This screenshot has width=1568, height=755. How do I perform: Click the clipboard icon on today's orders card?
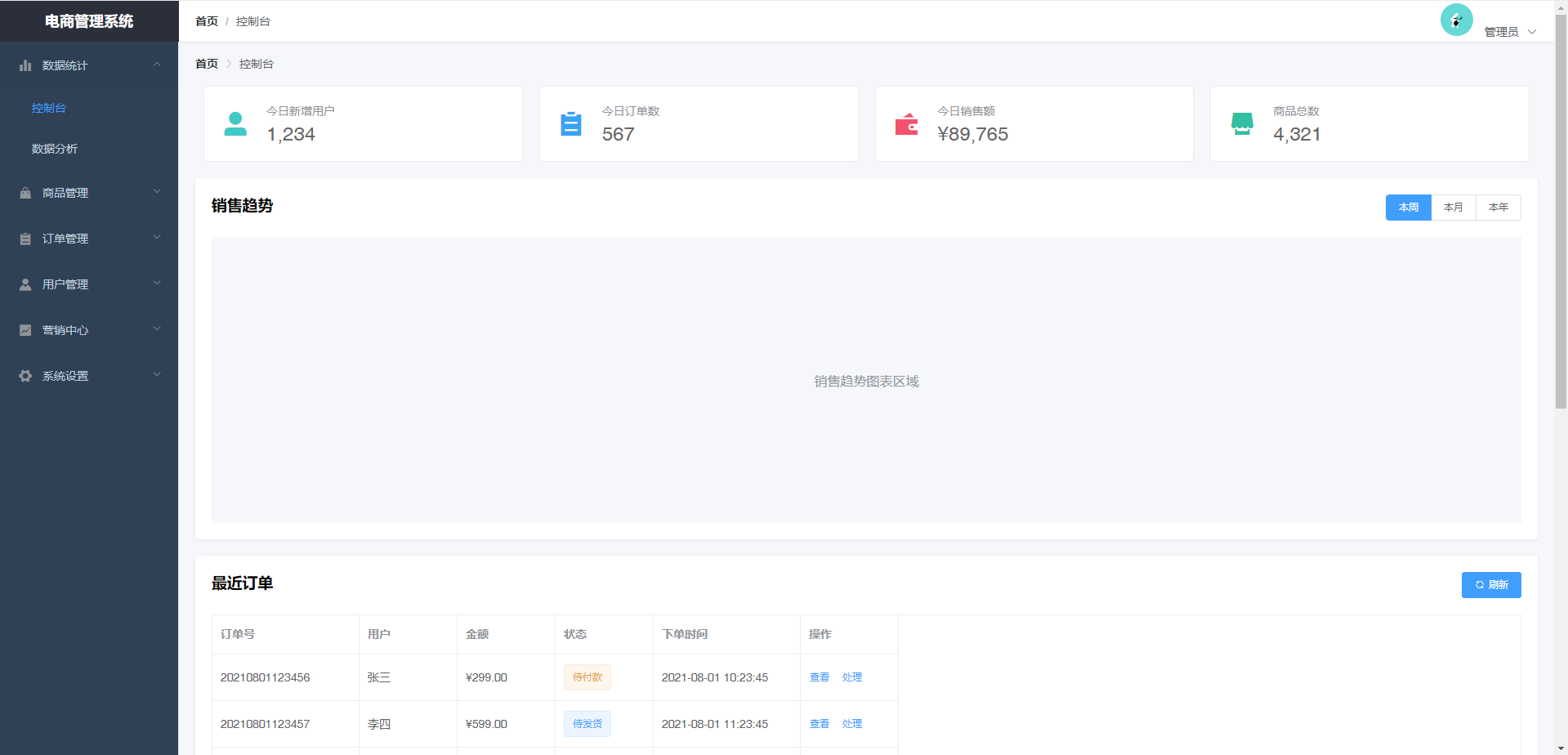[570, 124]
